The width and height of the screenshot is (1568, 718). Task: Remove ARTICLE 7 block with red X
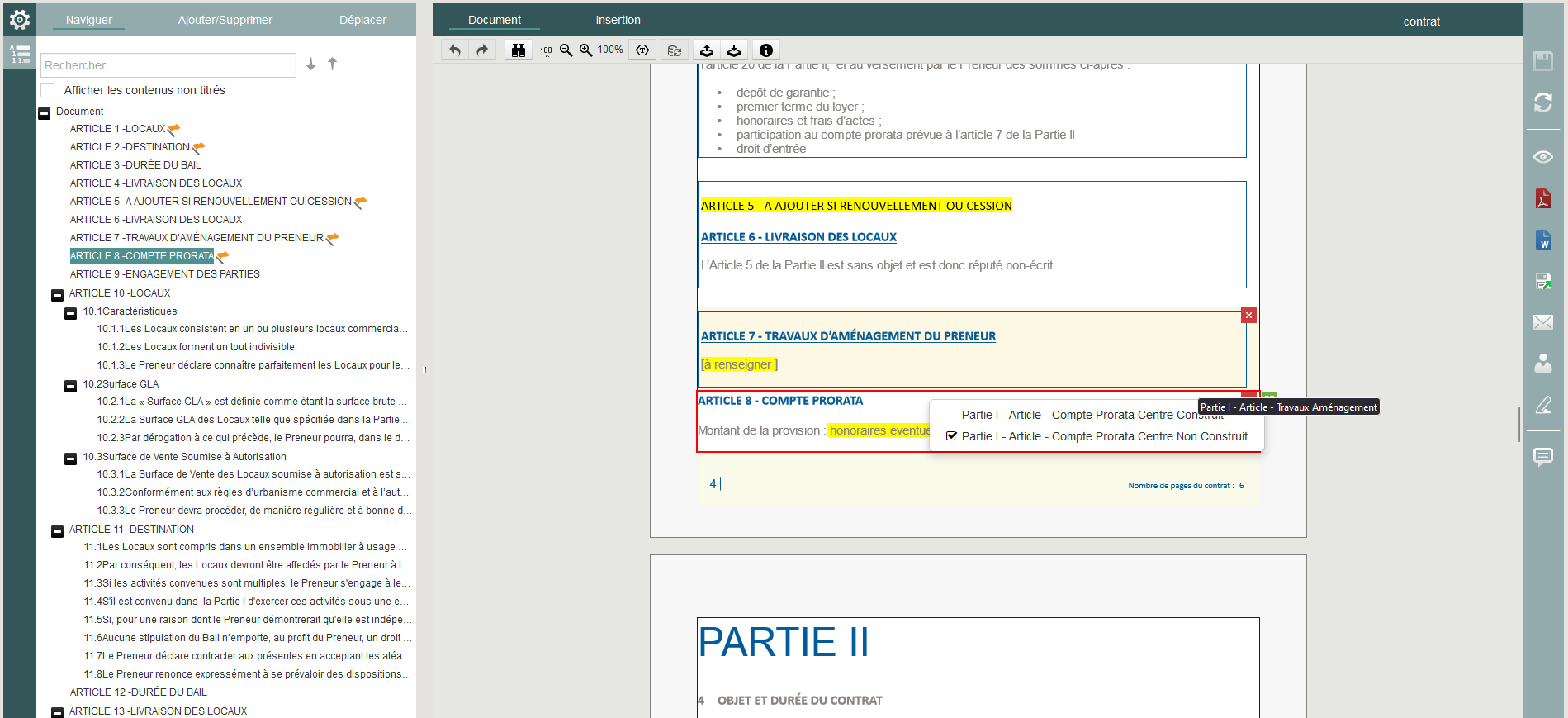pos(1249,316)
